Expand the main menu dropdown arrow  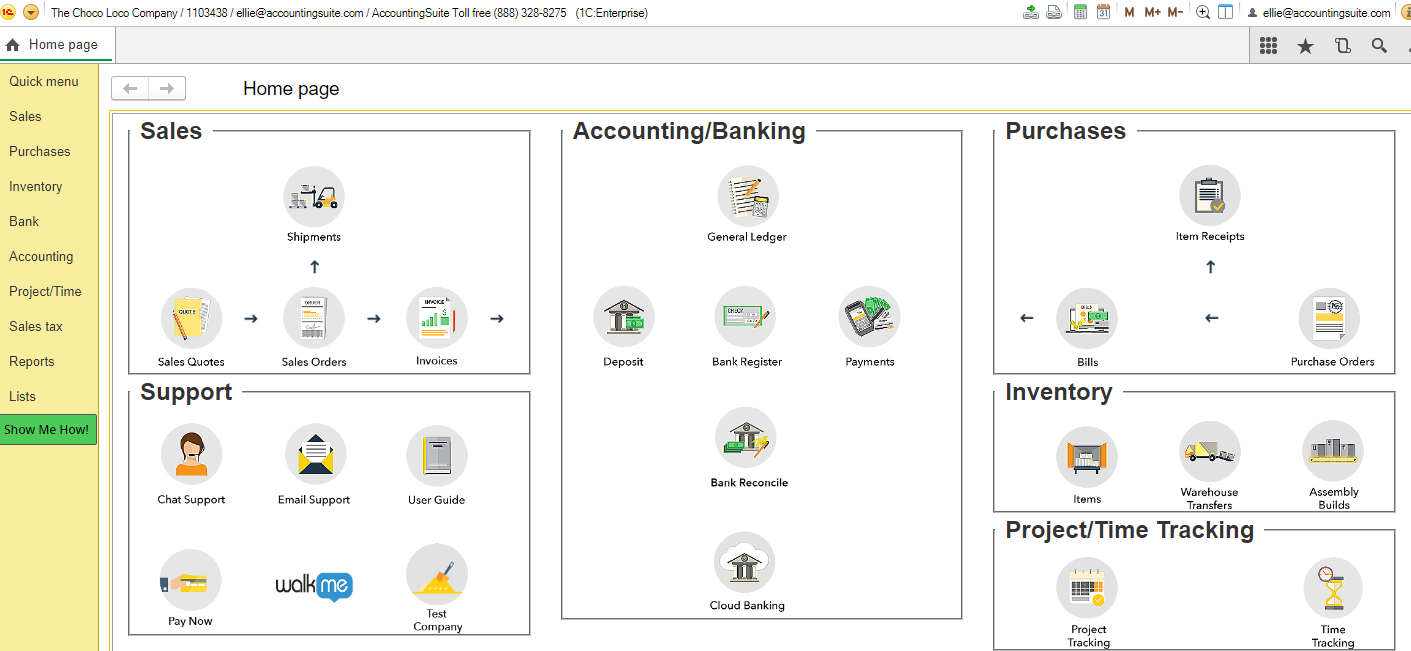point(31,13)
